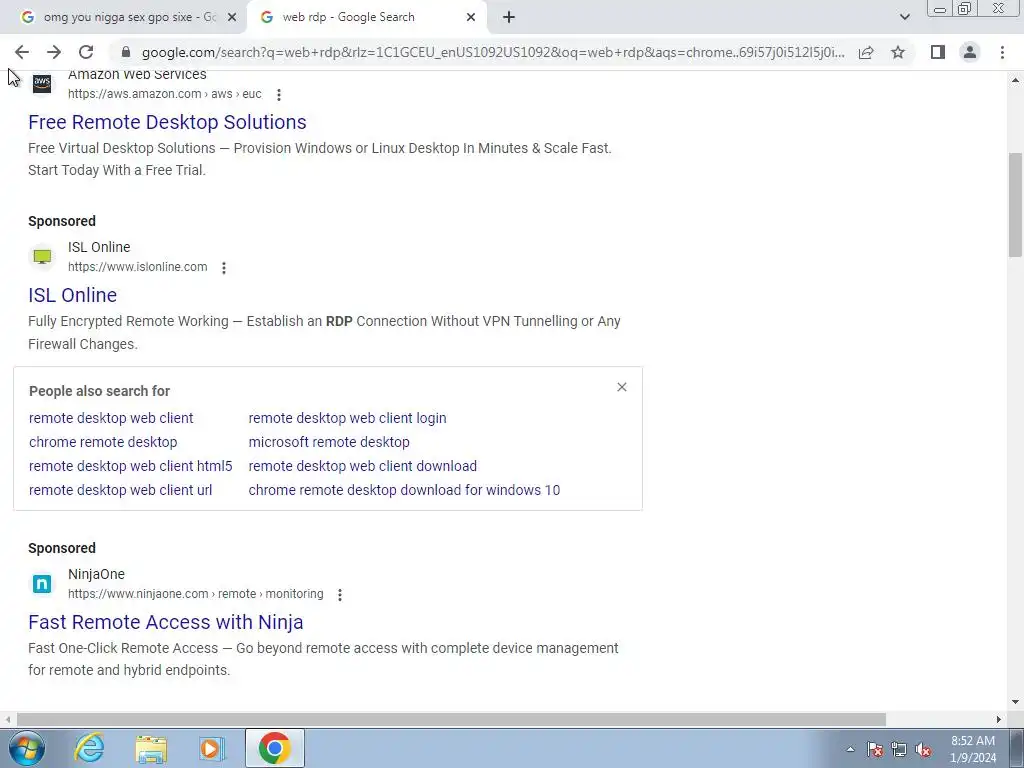Close the 'web rdp' tab
Viewport: 1024px width, 768px height.
(471, 18)
